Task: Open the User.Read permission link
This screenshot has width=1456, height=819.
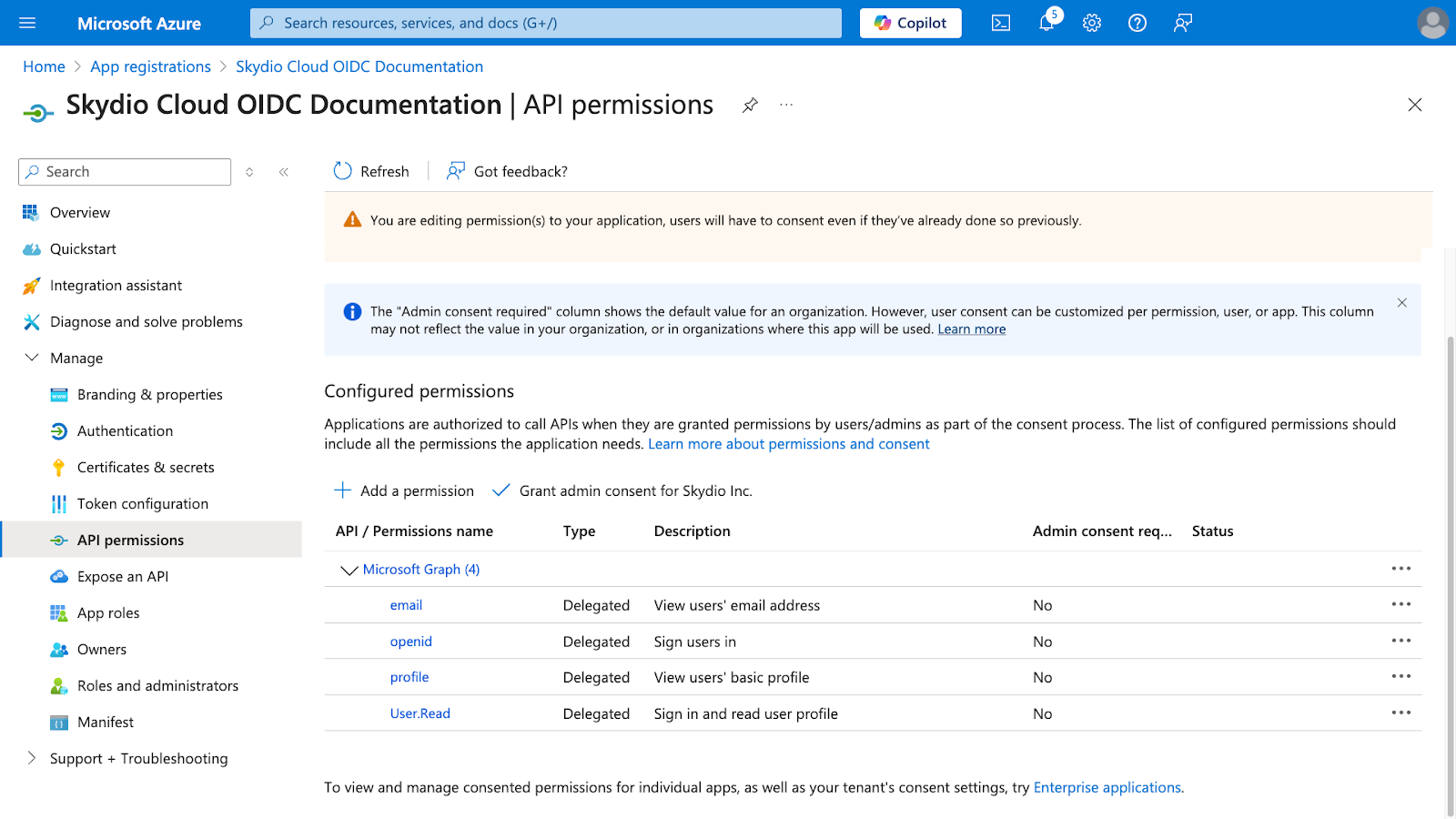Action: [420, 713]
